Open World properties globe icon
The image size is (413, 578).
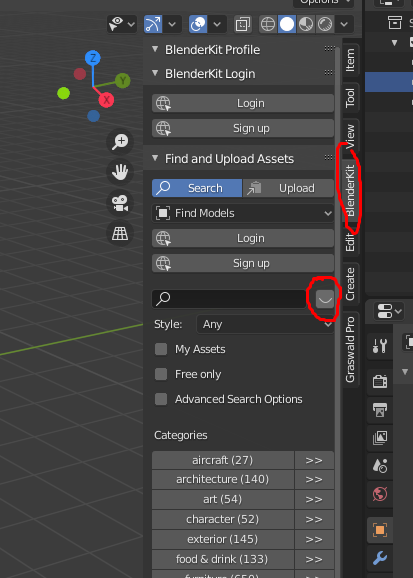click(x=379, y=494)
